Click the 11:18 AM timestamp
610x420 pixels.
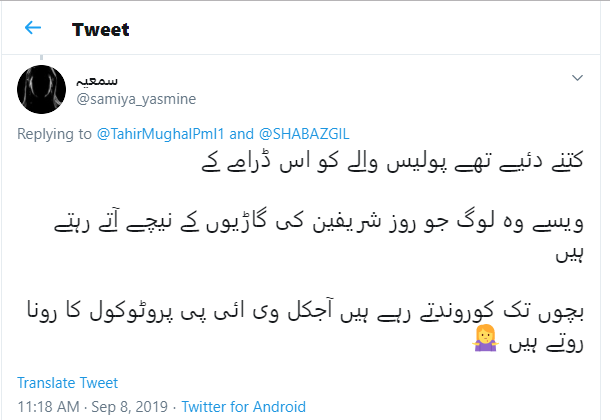pyautogui.click(x=46, y=407)
